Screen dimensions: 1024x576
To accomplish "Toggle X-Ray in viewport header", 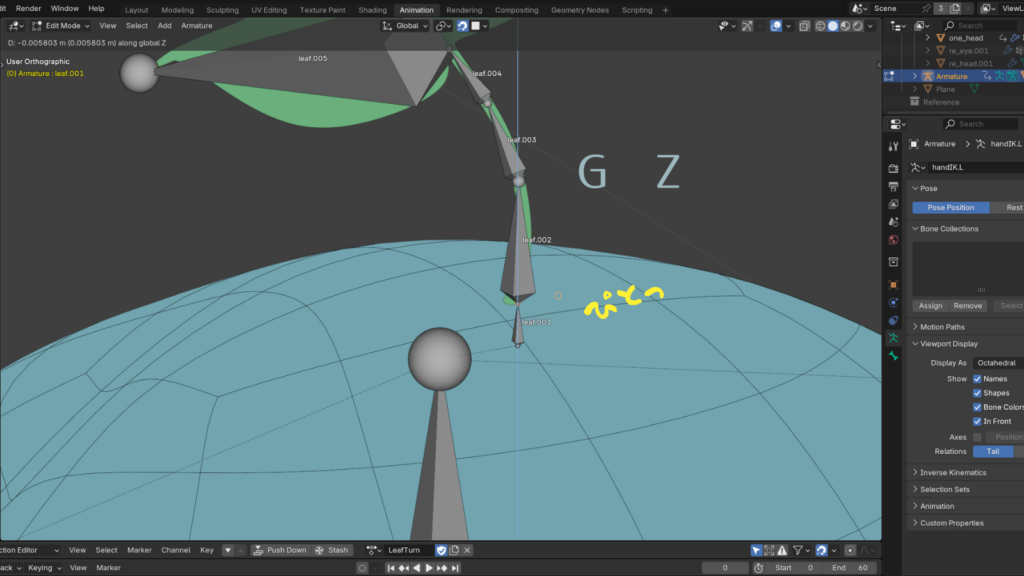I will [804, 26].
